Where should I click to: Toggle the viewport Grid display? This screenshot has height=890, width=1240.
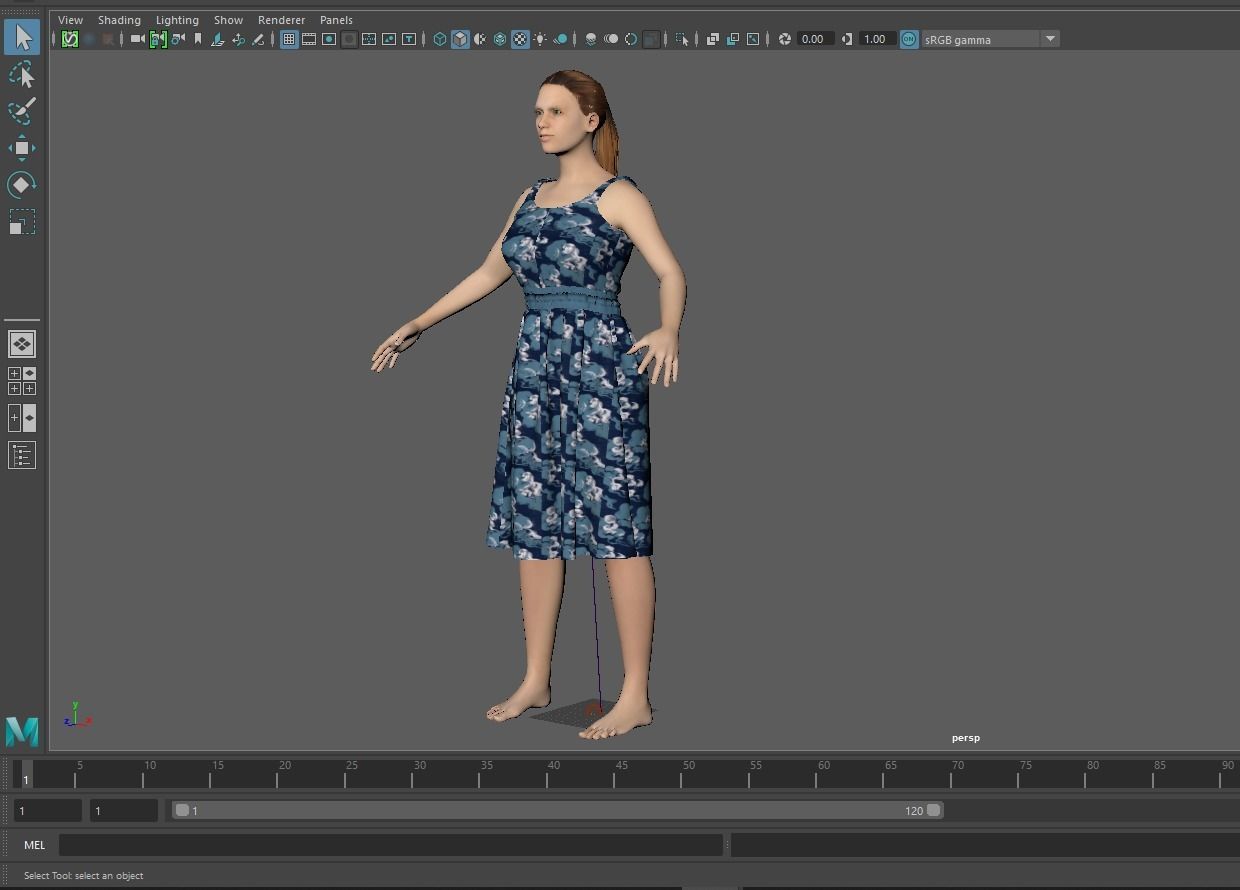click(289, 39)
